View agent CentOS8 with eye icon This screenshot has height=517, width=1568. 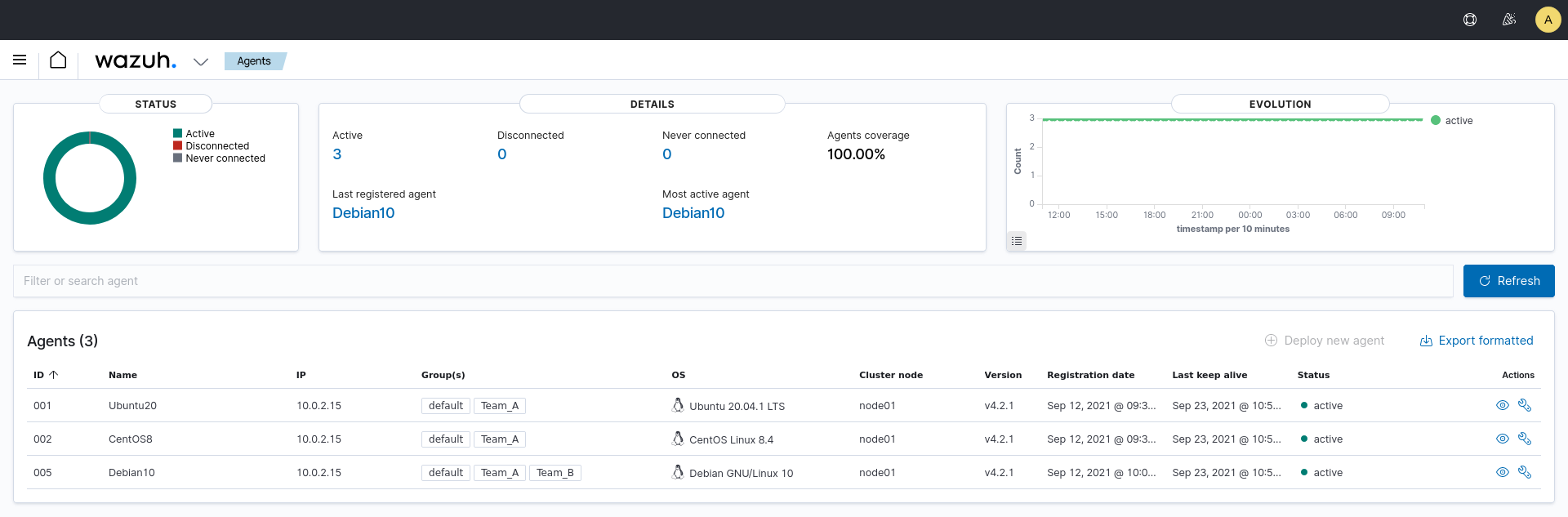[1502, 439]
